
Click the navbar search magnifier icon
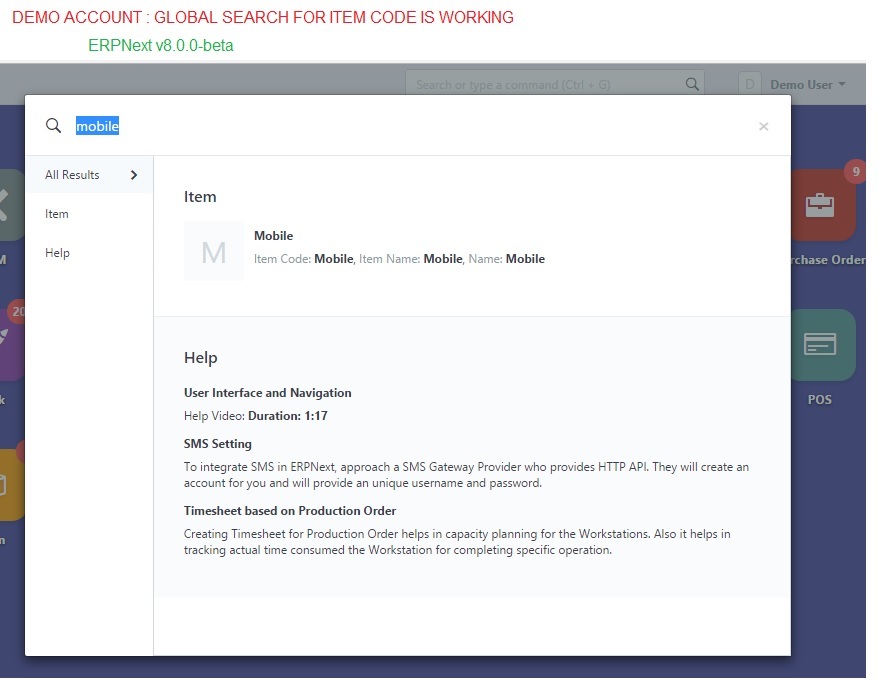(692, 84)
